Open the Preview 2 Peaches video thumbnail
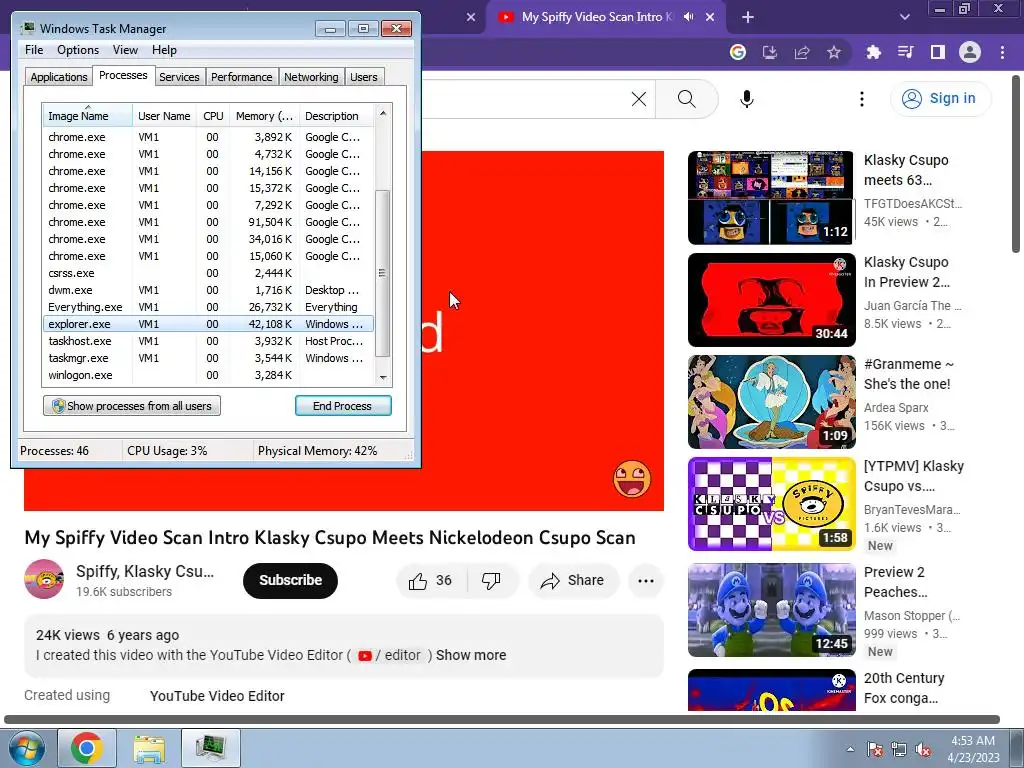This screenshot has width=1024, height=768. pos(771,610)
